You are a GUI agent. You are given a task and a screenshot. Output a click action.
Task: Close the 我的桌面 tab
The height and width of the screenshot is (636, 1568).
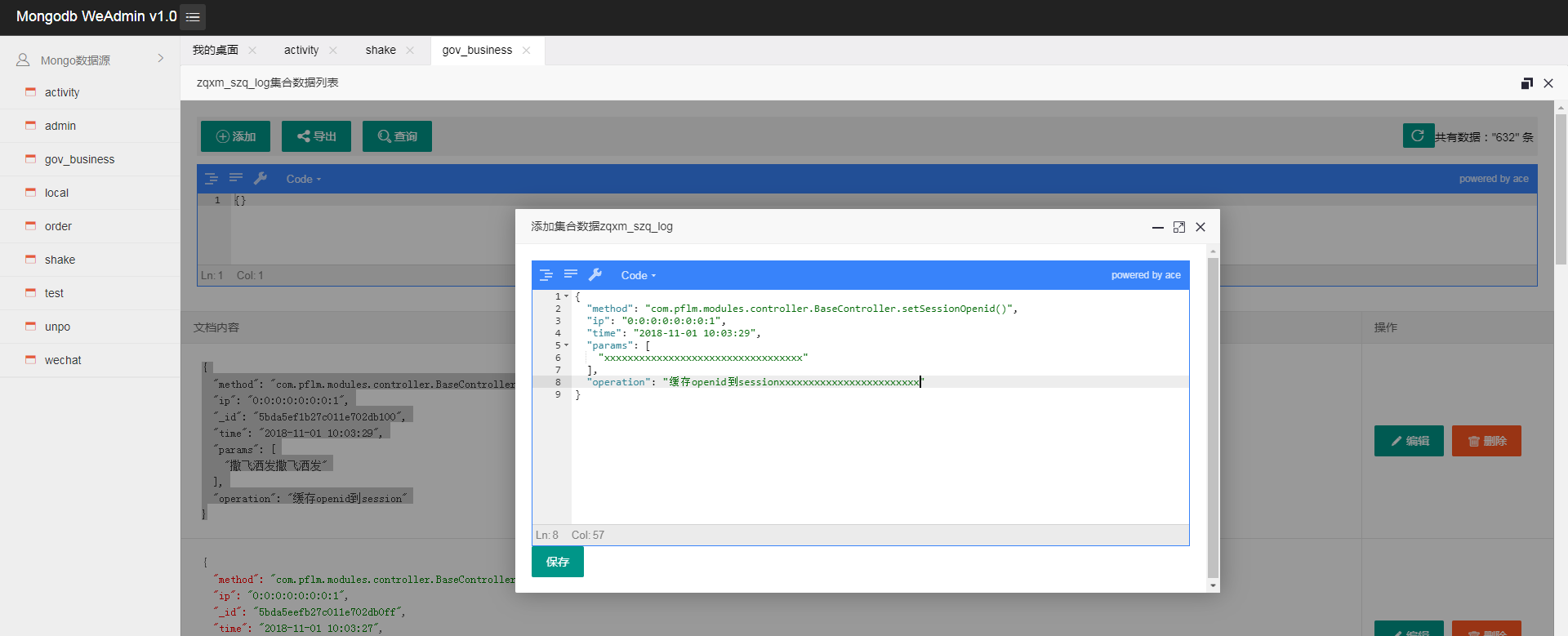(x=252, y=50)
